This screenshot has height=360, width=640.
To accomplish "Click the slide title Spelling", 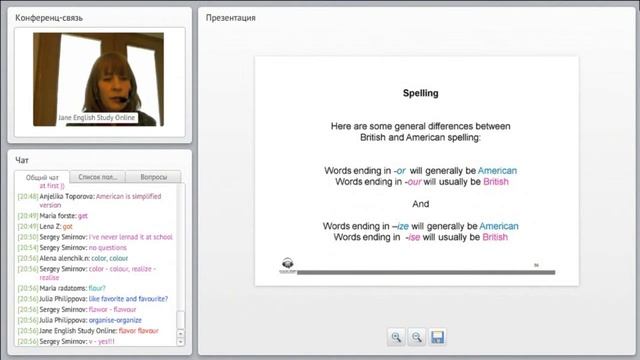I will [x=420, y=93].
